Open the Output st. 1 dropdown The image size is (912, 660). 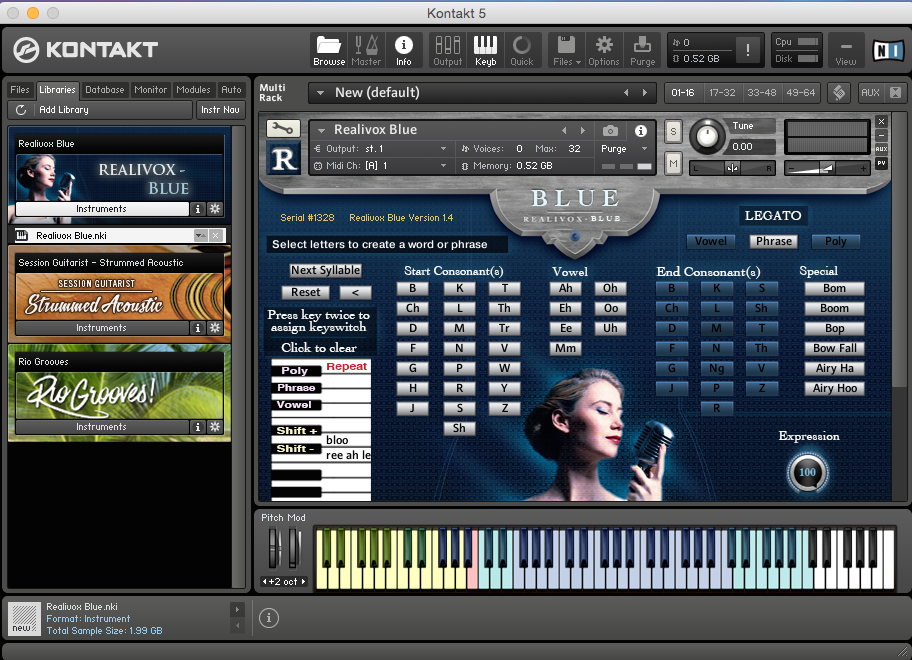point(443,149)
